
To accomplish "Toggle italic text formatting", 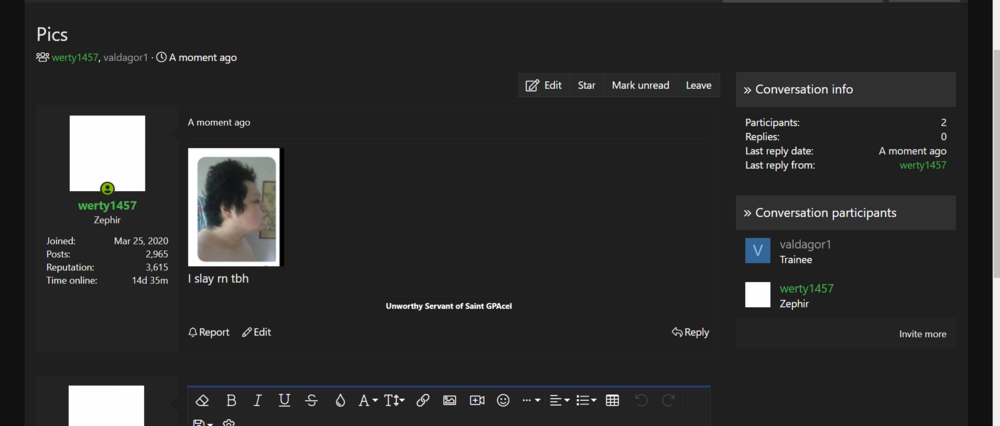I will tap(257, 400).
